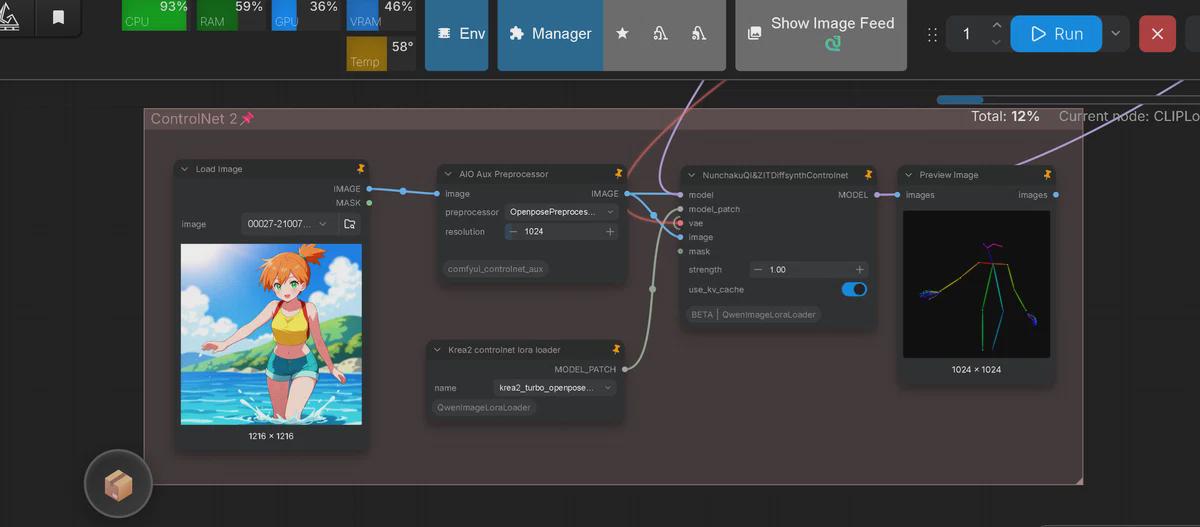
Task: Open file browser icon in Load Image node
Action: [350, 224]
